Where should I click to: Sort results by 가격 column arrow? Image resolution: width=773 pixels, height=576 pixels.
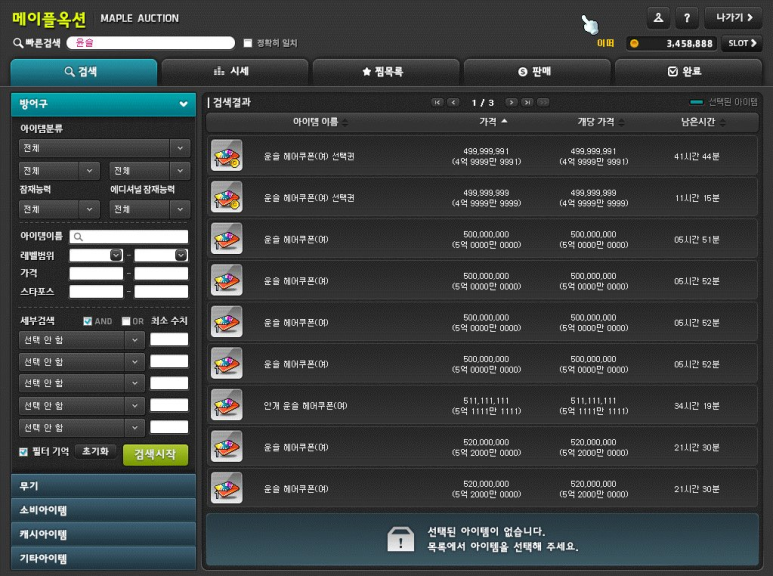point(504,121)
